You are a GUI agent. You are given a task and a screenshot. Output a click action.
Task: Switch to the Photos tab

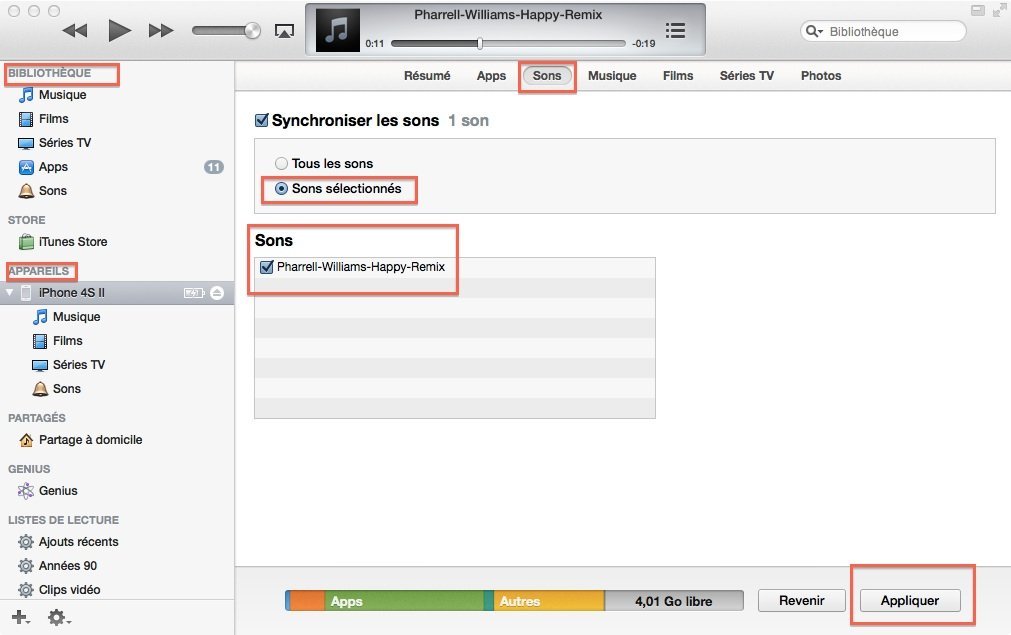click(821, 75)
